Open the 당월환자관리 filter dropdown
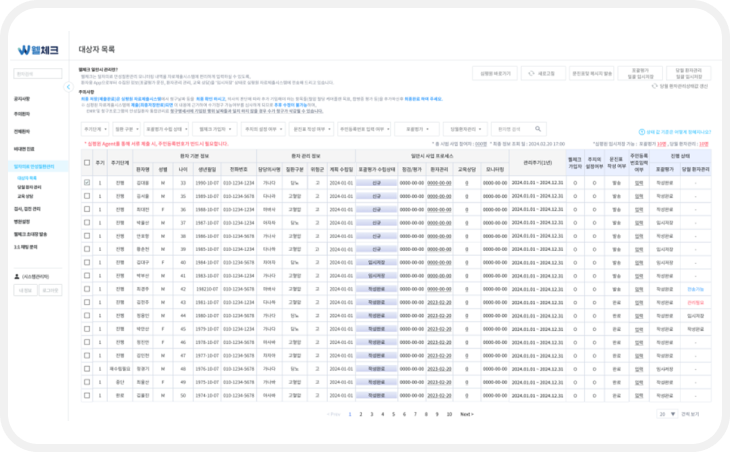The image size is (730, 452). pos(466,129)
